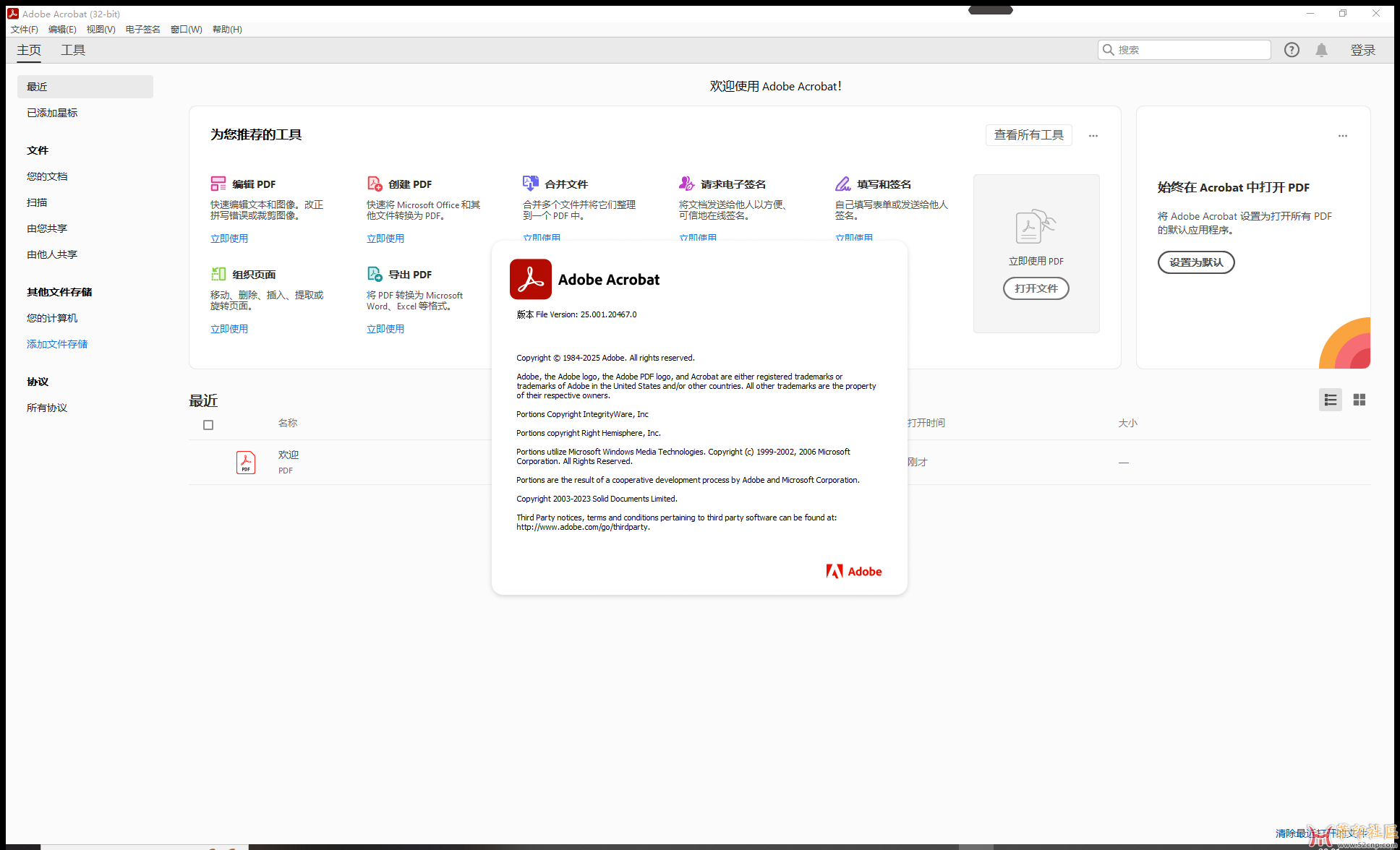
Task: Click the search magnifier icon
Action: (1108, 50)
